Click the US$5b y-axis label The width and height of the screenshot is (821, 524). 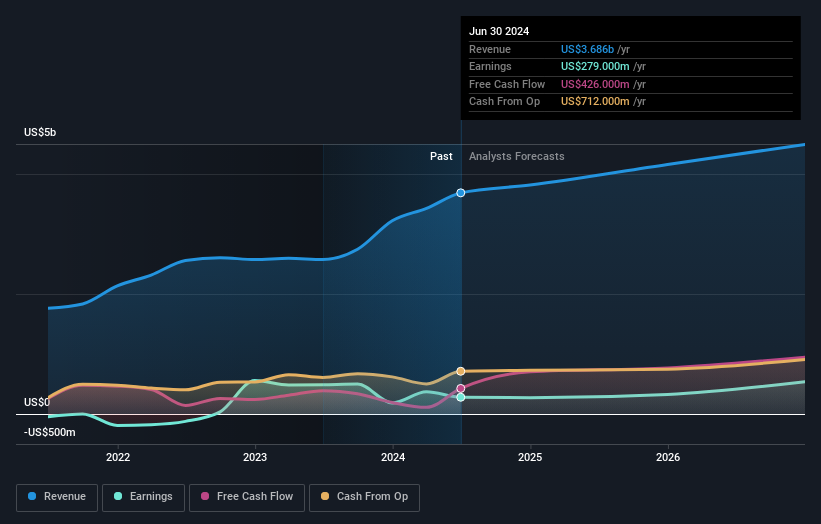[x=40, y=132]
